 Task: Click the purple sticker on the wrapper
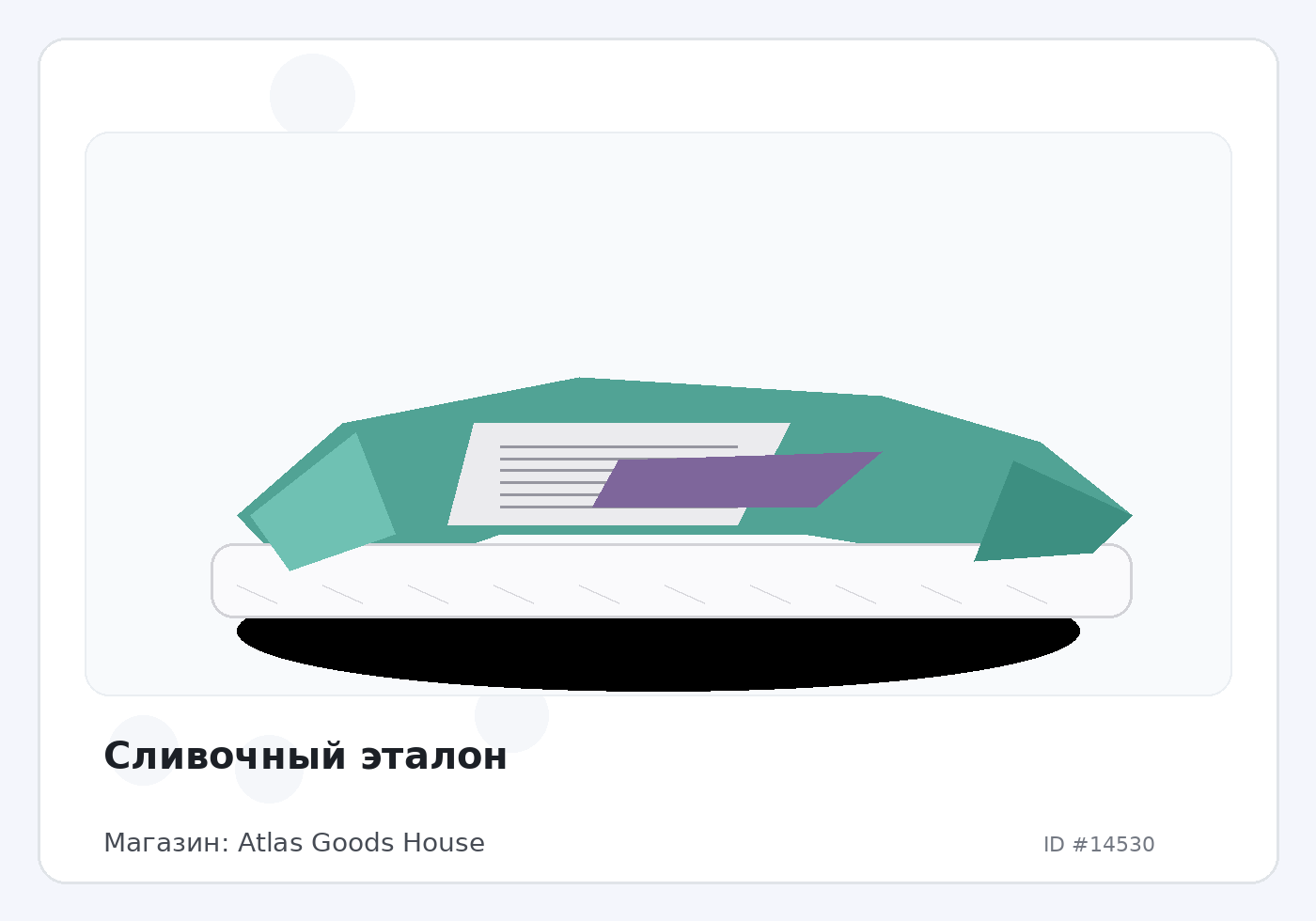click(733, 481)
